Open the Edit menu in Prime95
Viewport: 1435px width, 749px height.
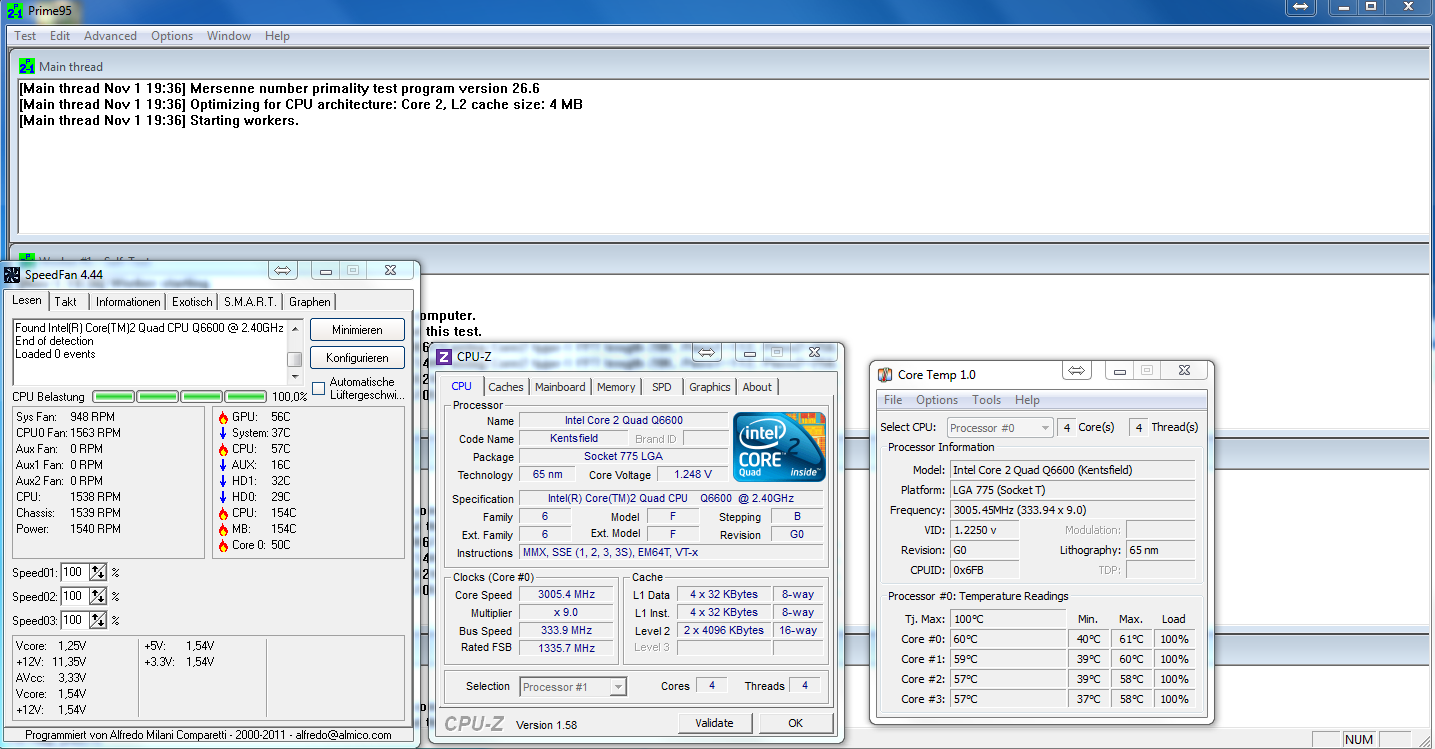(60, 36)
